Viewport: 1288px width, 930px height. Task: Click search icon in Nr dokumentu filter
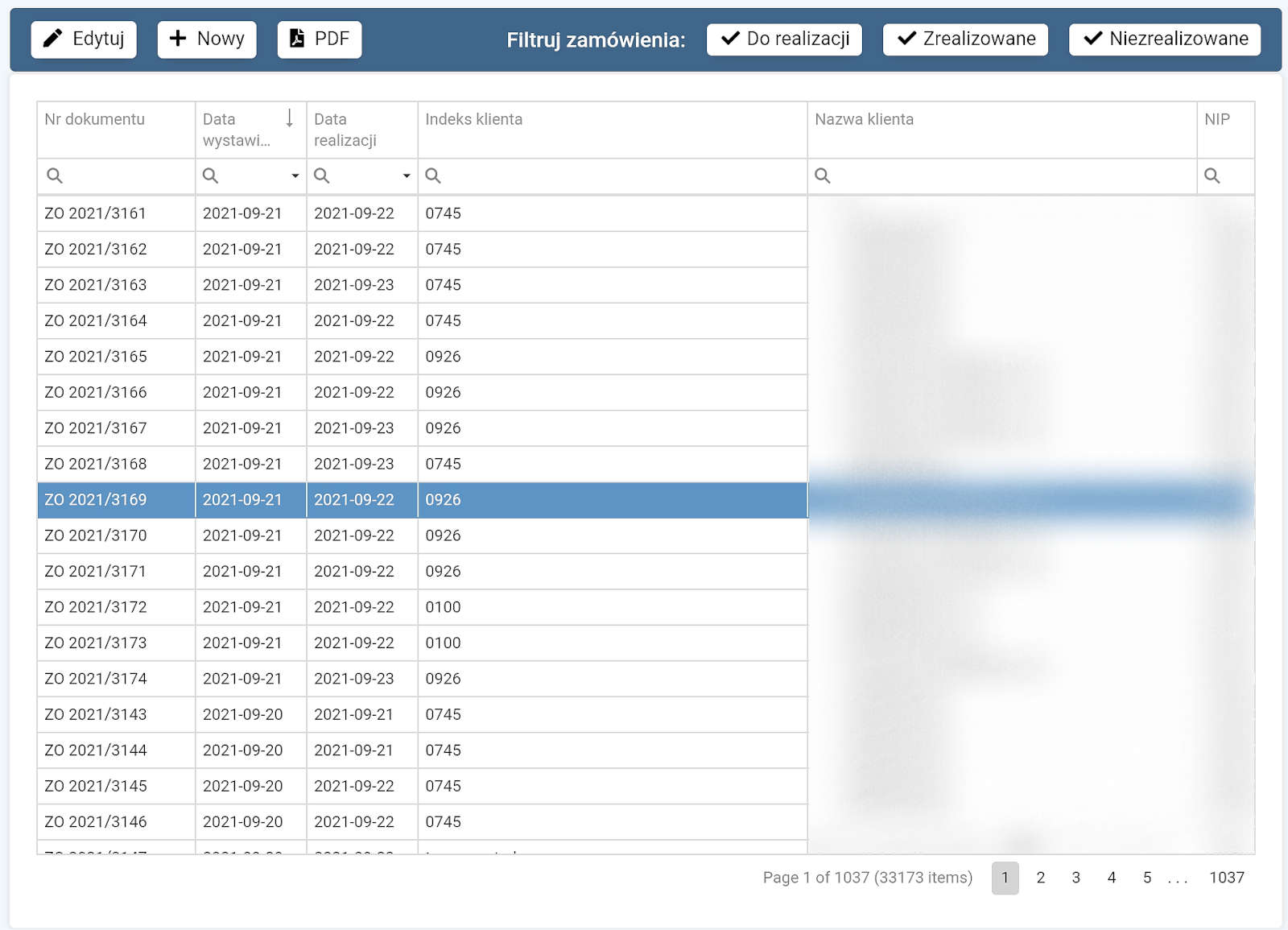(x=55, y=176)
